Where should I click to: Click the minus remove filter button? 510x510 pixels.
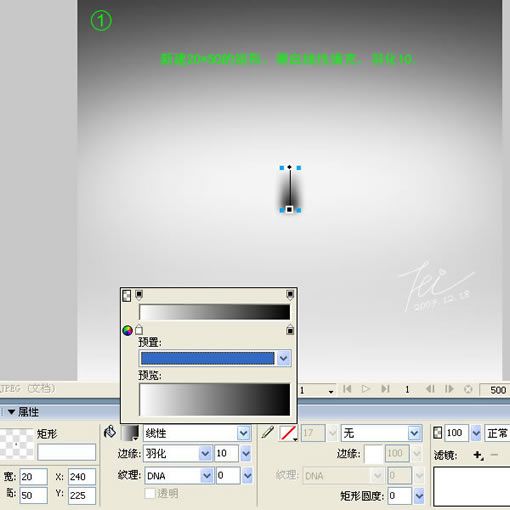[x=494, y=455]
